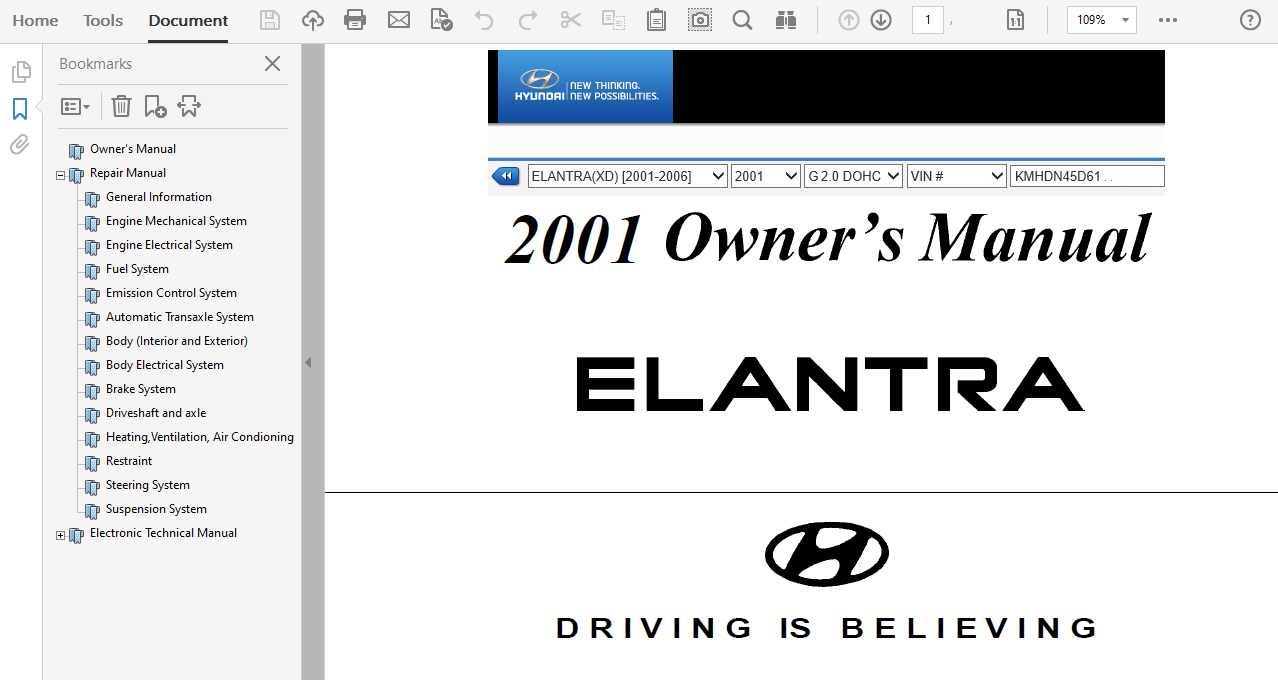Image resolution: width=1278 pixels, height=680 pixels.
Task: Delete selected bookmark with trash icon
Action: pos(121,106)
